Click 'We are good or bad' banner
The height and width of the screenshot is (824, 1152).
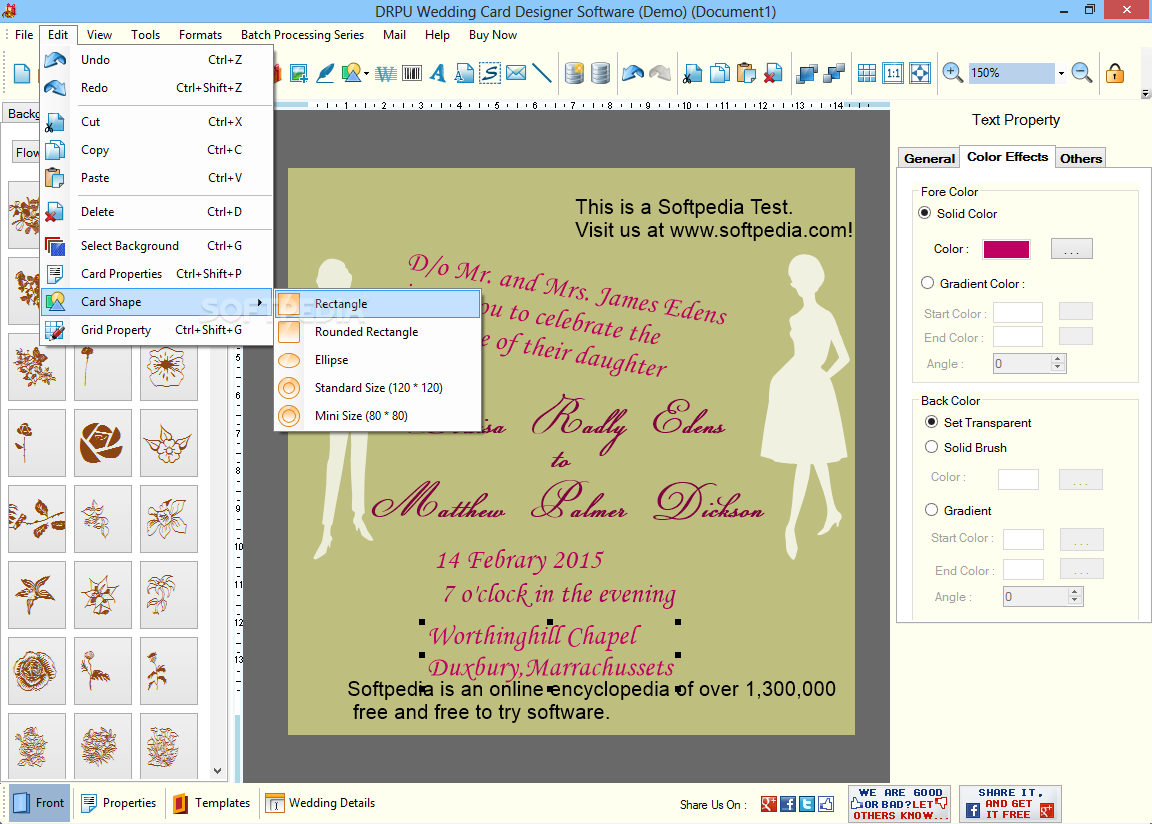pyautogui.click(x=899, y=803)
